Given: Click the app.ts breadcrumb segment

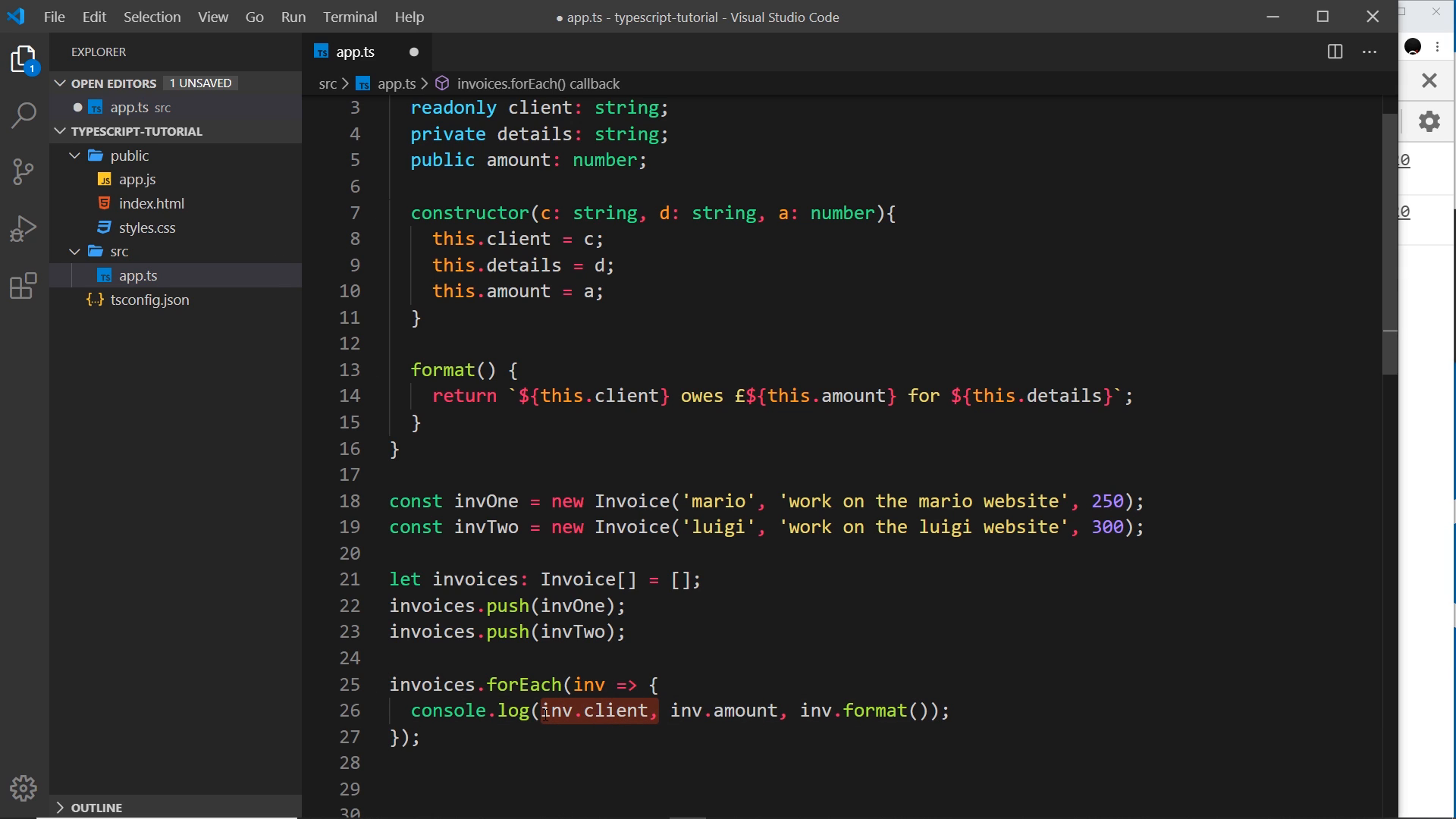Looking at the screenshot, I should (x=397, y=84).
